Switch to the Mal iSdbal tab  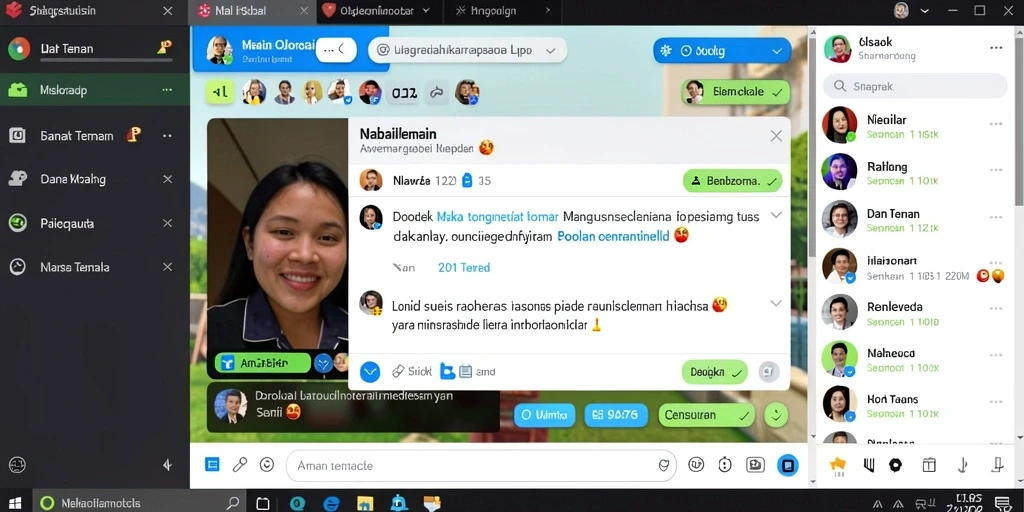[253, 10]
